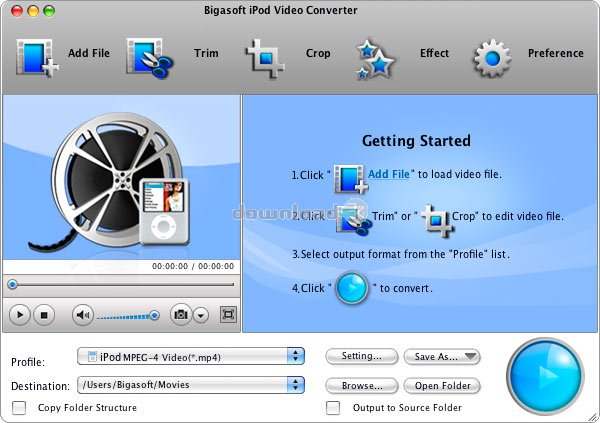
Task: Click the volume slider
Action: [x=128, y=317]
